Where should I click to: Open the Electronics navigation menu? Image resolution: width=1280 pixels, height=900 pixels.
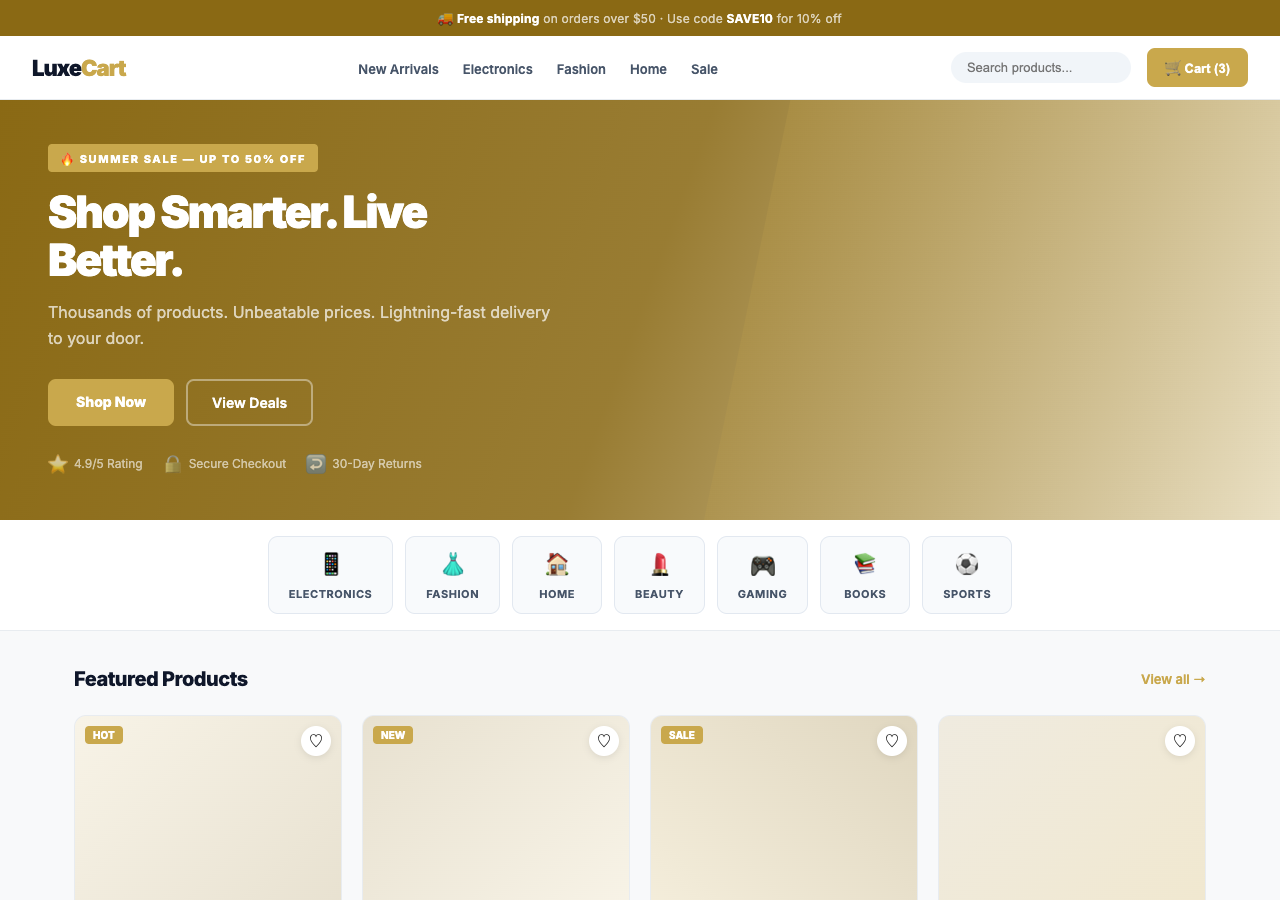pos(497,69)
